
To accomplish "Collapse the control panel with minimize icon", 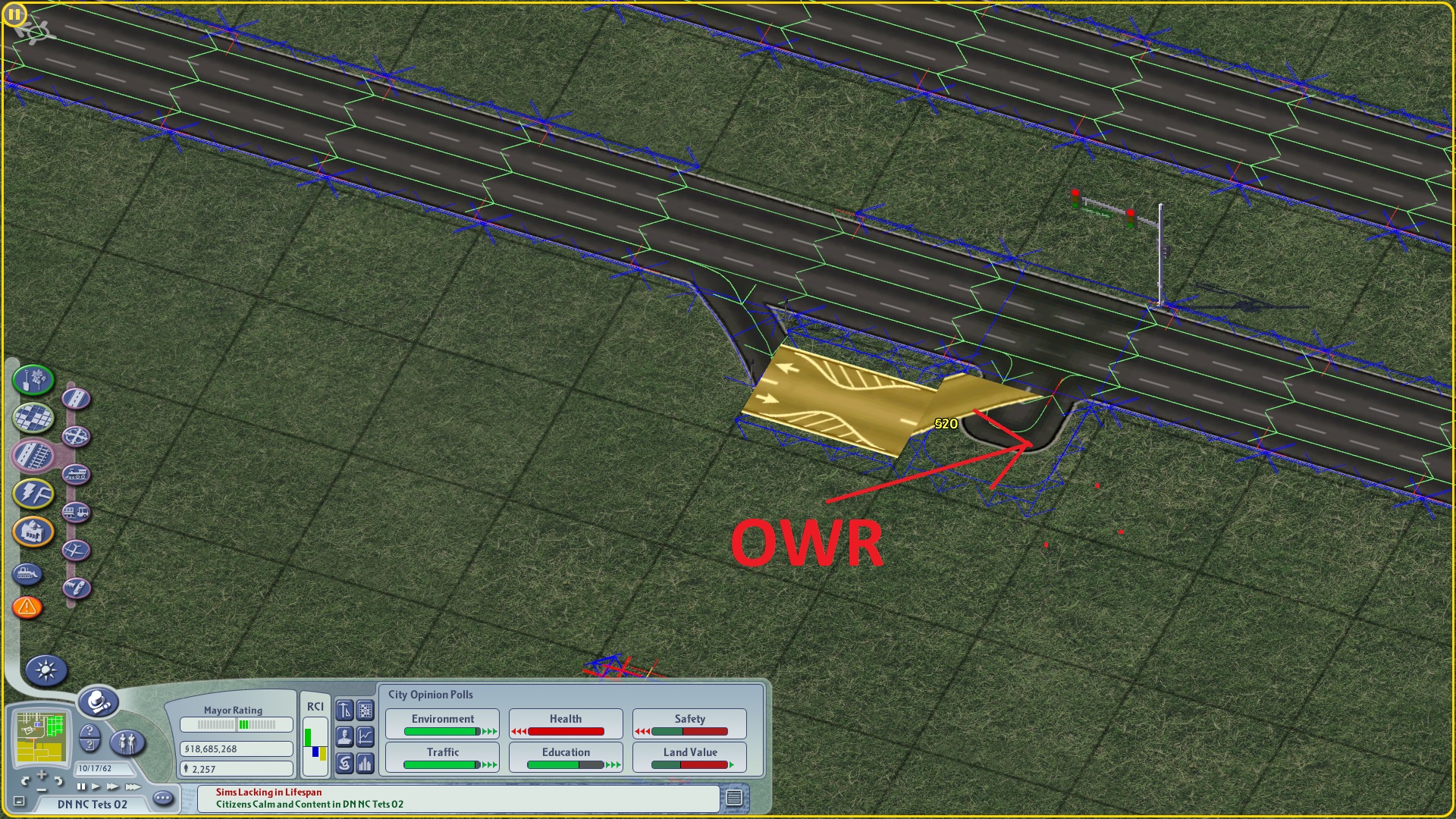I will [19, 802].
